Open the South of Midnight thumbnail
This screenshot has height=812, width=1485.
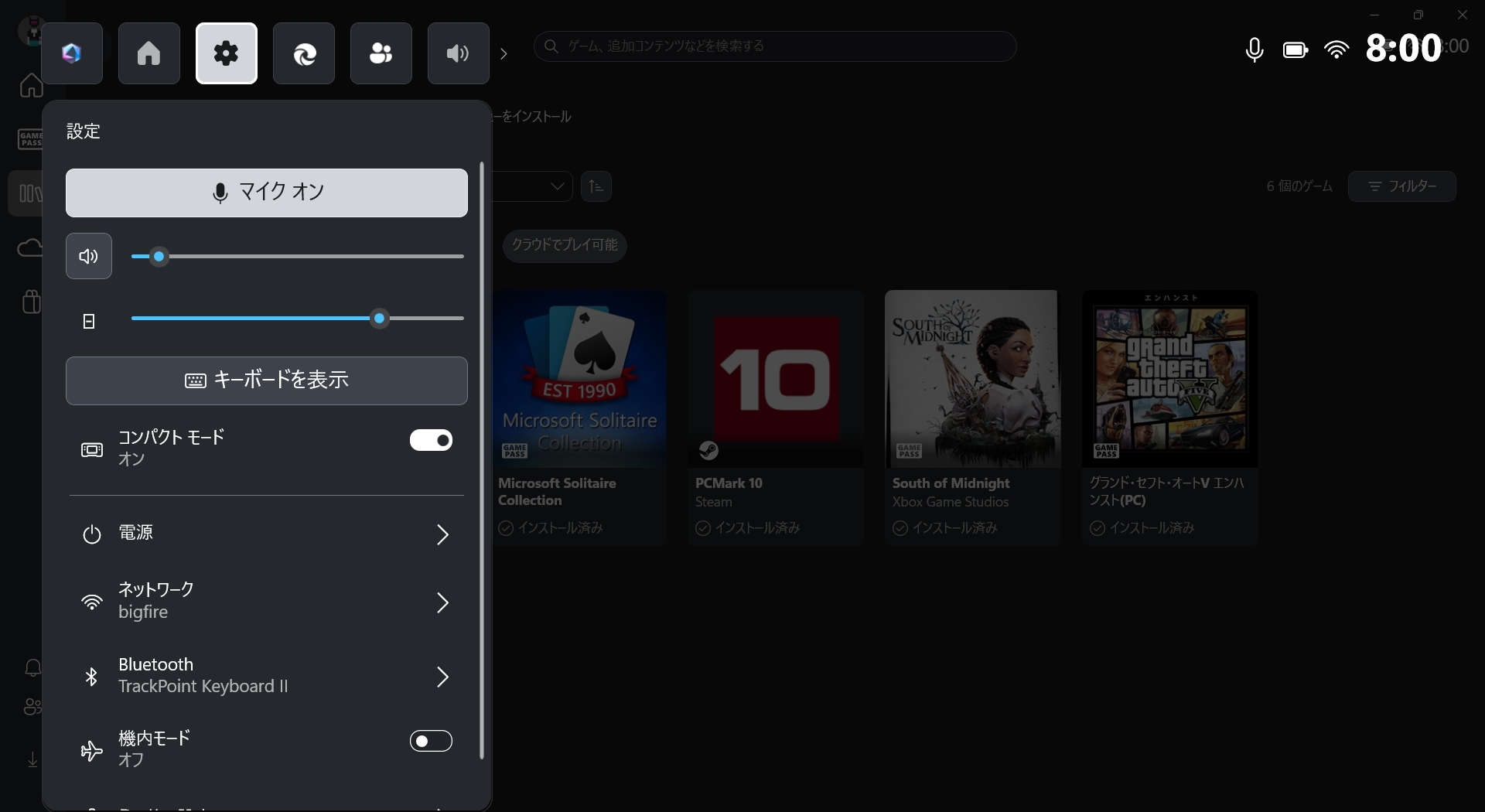pos(973,379)
